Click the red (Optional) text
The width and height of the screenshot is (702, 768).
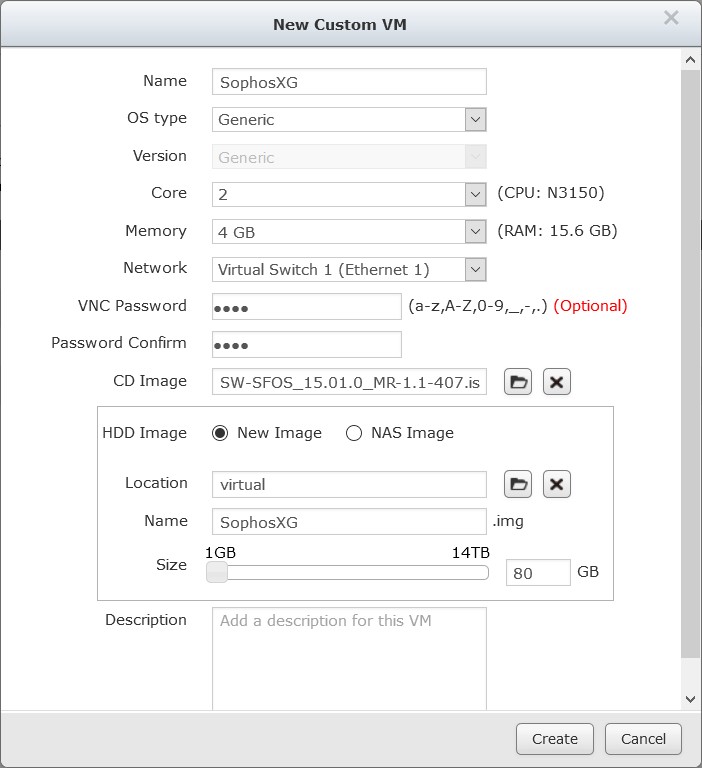pyautogui.click(x=590, y=306)
